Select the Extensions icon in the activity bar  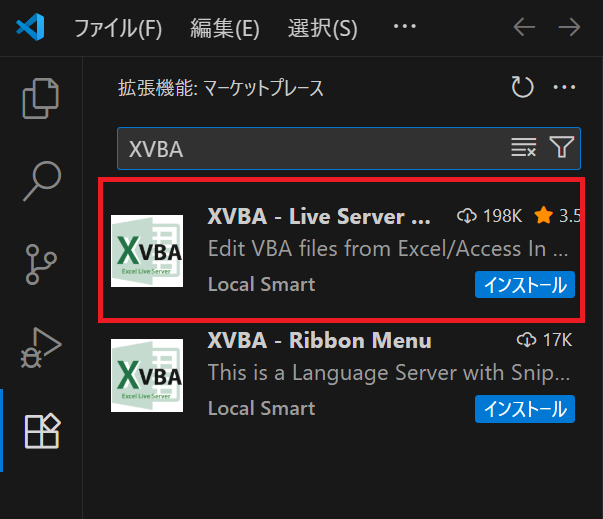41,430
